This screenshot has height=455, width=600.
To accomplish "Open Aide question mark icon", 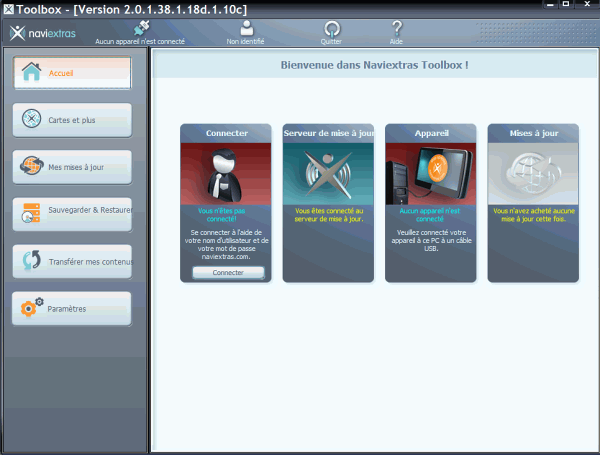I will (396, 28).
